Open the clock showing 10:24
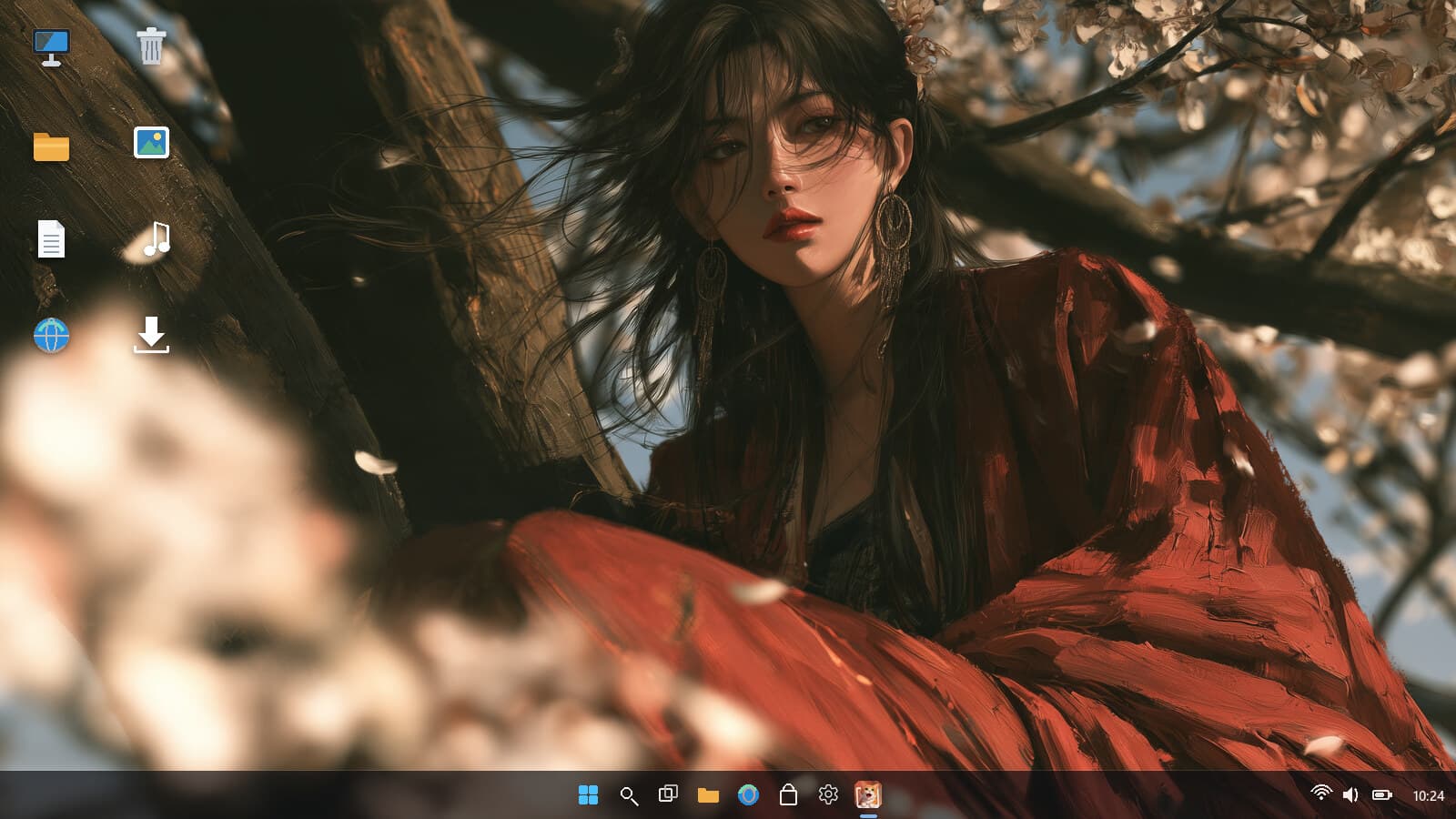This screenshot has width=1456, height=819. 1428,796
